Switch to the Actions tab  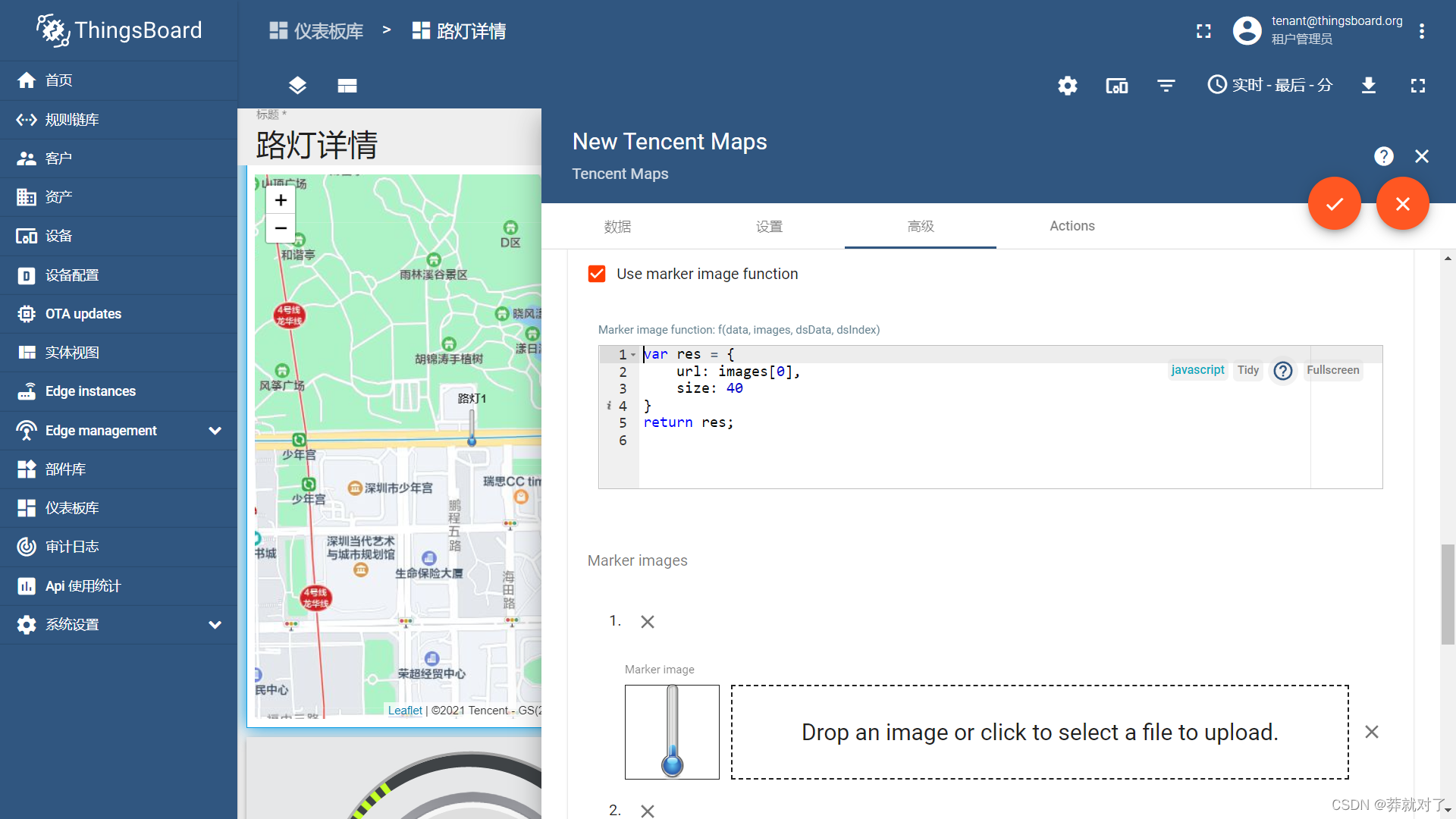coord(1072,226)
